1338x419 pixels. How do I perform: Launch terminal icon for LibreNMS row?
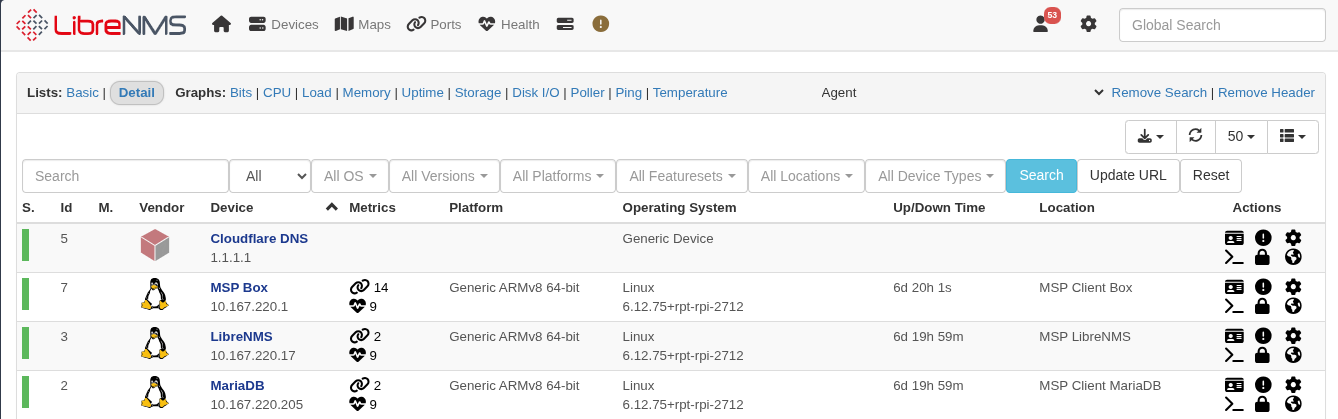pos(1235,355)
